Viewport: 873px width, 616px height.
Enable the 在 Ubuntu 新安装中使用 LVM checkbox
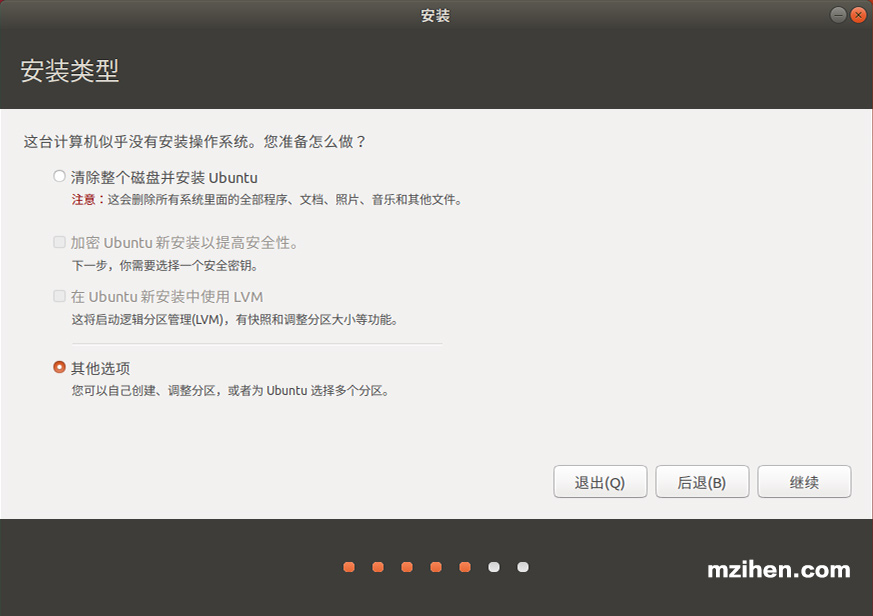pos(60,296)
